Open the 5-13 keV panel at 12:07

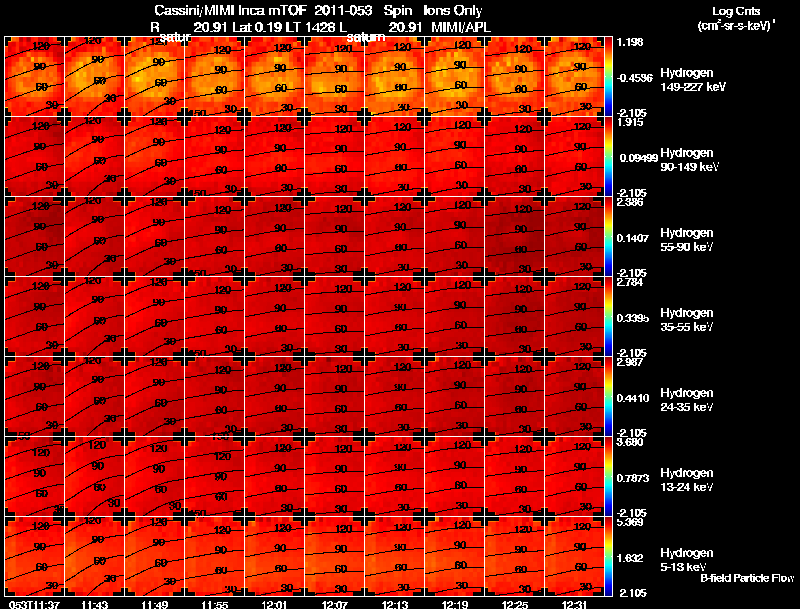pos(334,557)
